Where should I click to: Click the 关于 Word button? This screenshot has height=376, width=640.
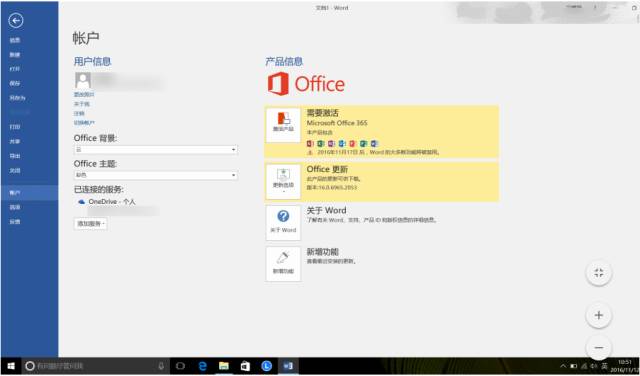tap(283, 223)
